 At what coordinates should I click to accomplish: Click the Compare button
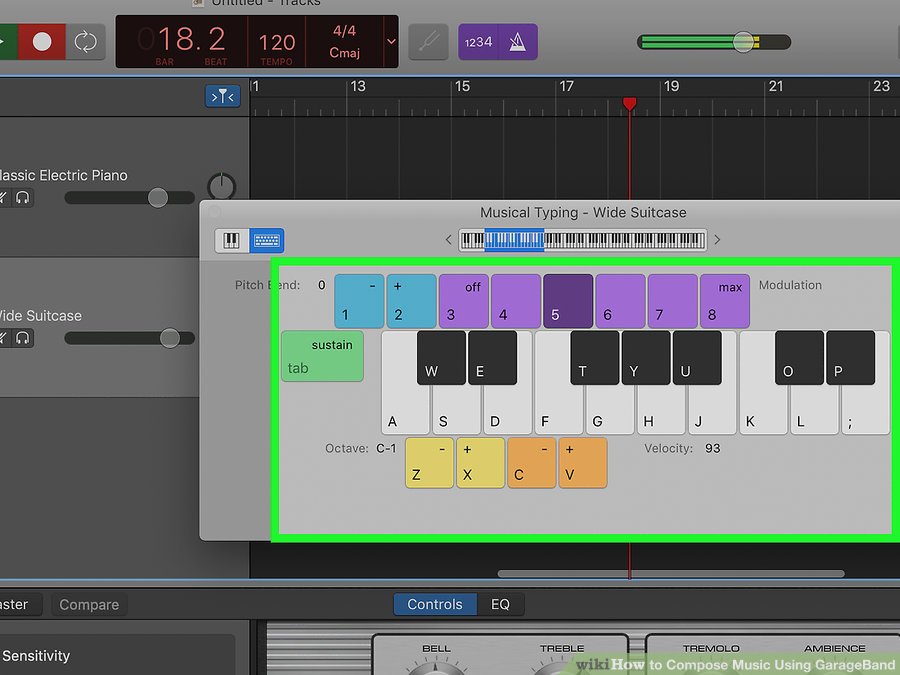pyautogui.click(x=89, y=604)
